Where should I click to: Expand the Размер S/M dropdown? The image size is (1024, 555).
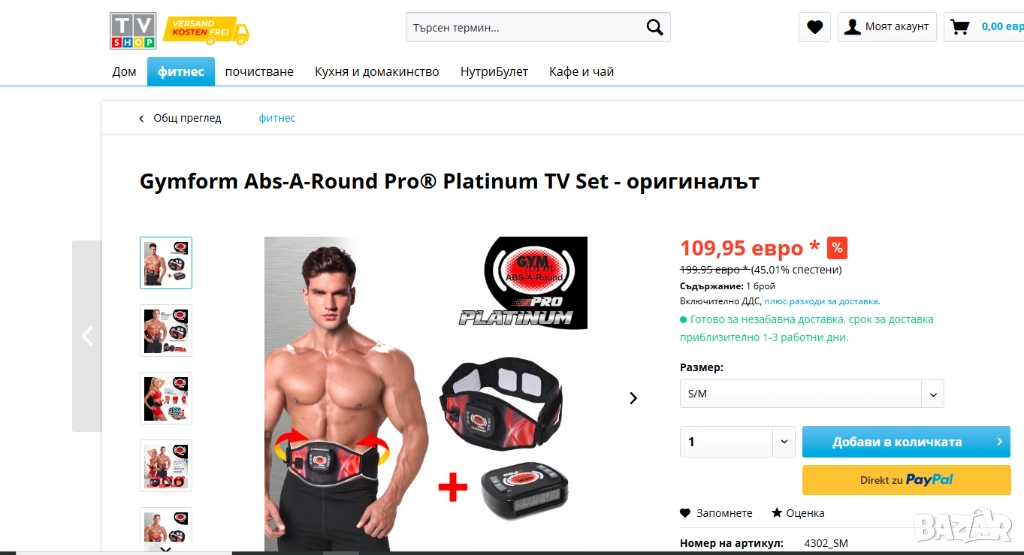coord(812,394)
